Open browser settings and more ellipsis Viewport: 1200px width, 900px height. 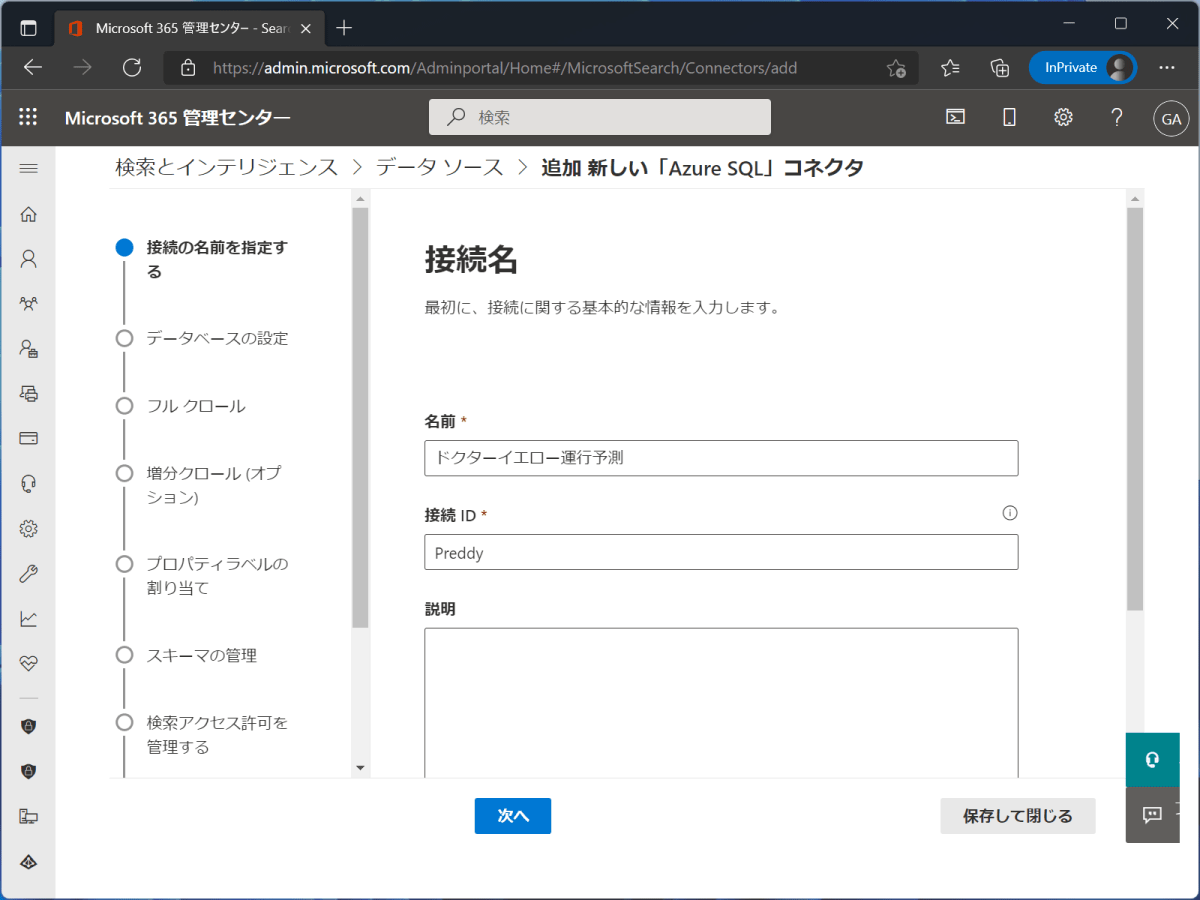tap(1166, 67)
